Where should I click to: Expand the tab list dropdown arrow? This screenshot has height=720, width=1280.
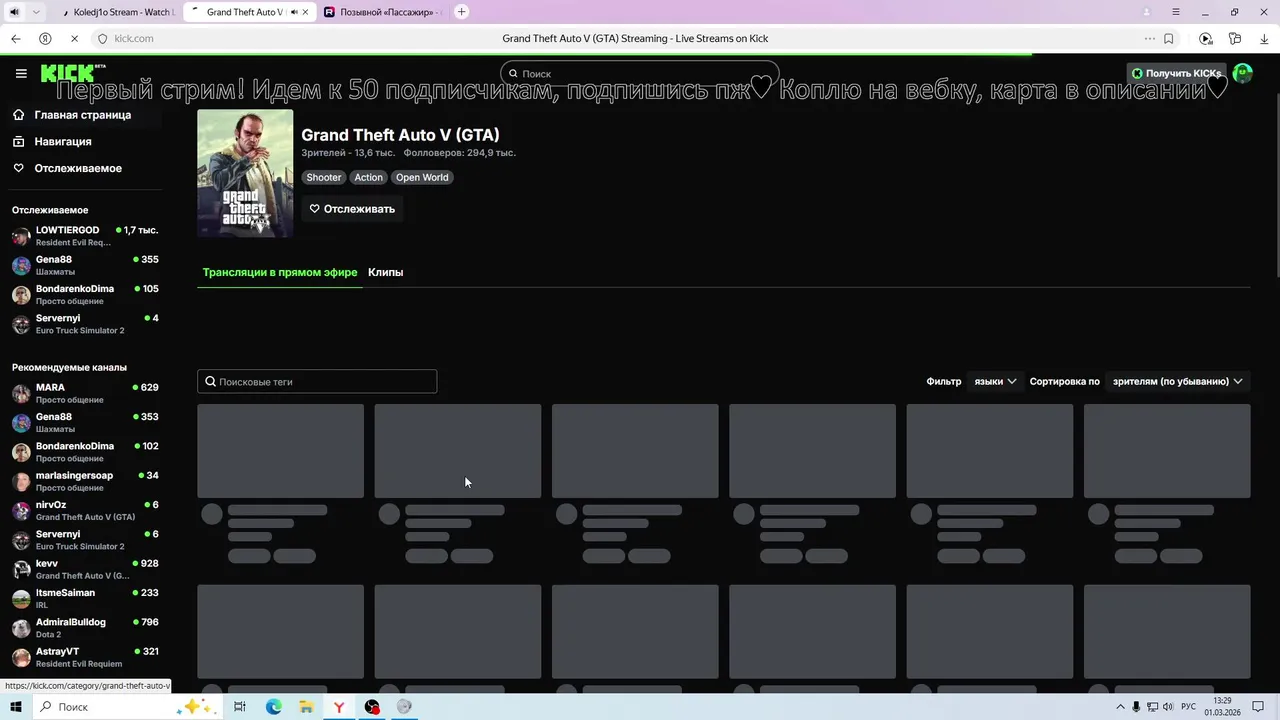click(37, 12)
